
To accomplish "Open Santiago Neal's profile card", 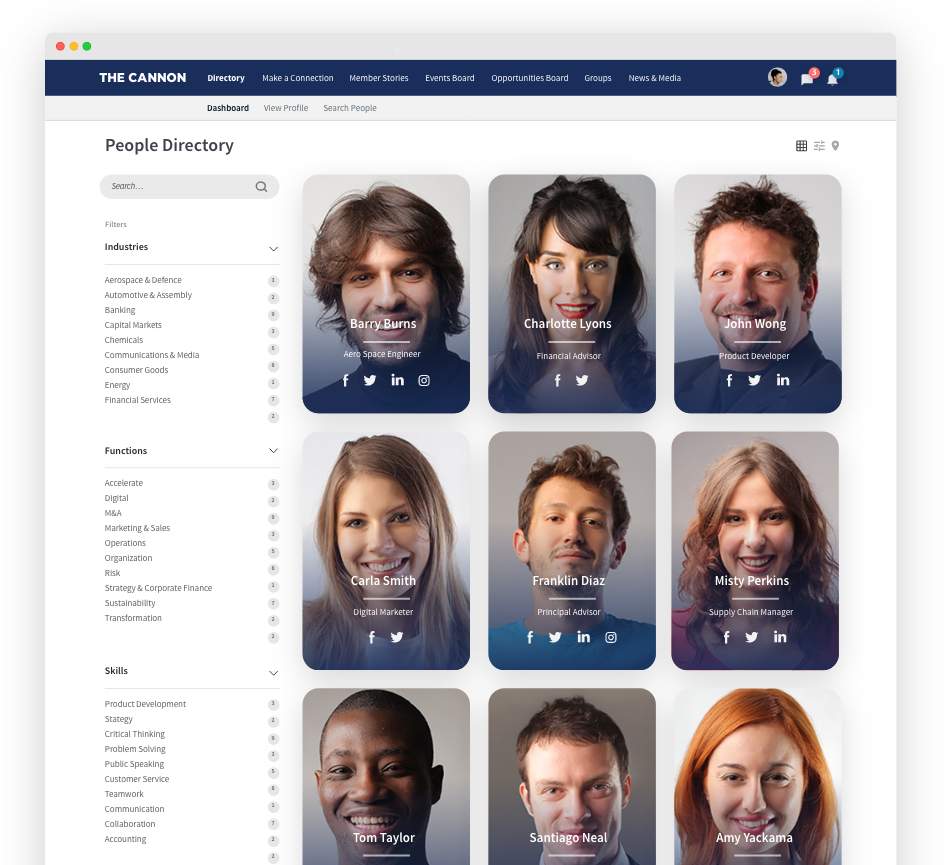I will 572,777.
